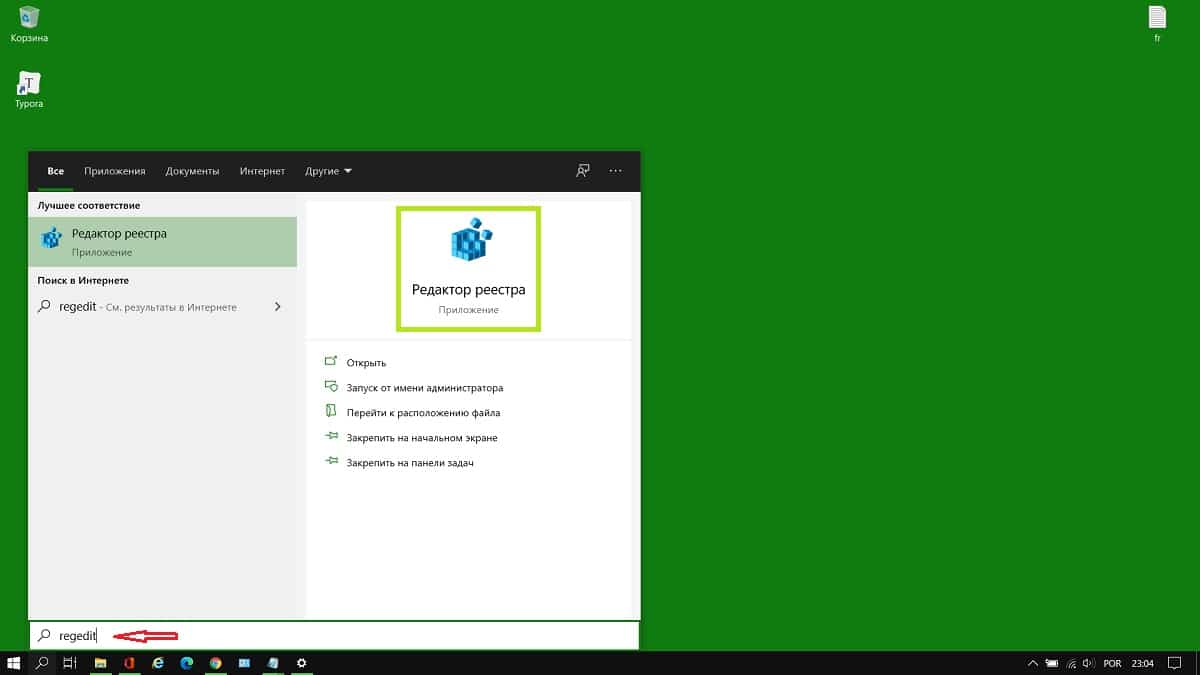1200x675 pixels.
Task: Click Запуск от имени администратора
Action: point(424,388)
